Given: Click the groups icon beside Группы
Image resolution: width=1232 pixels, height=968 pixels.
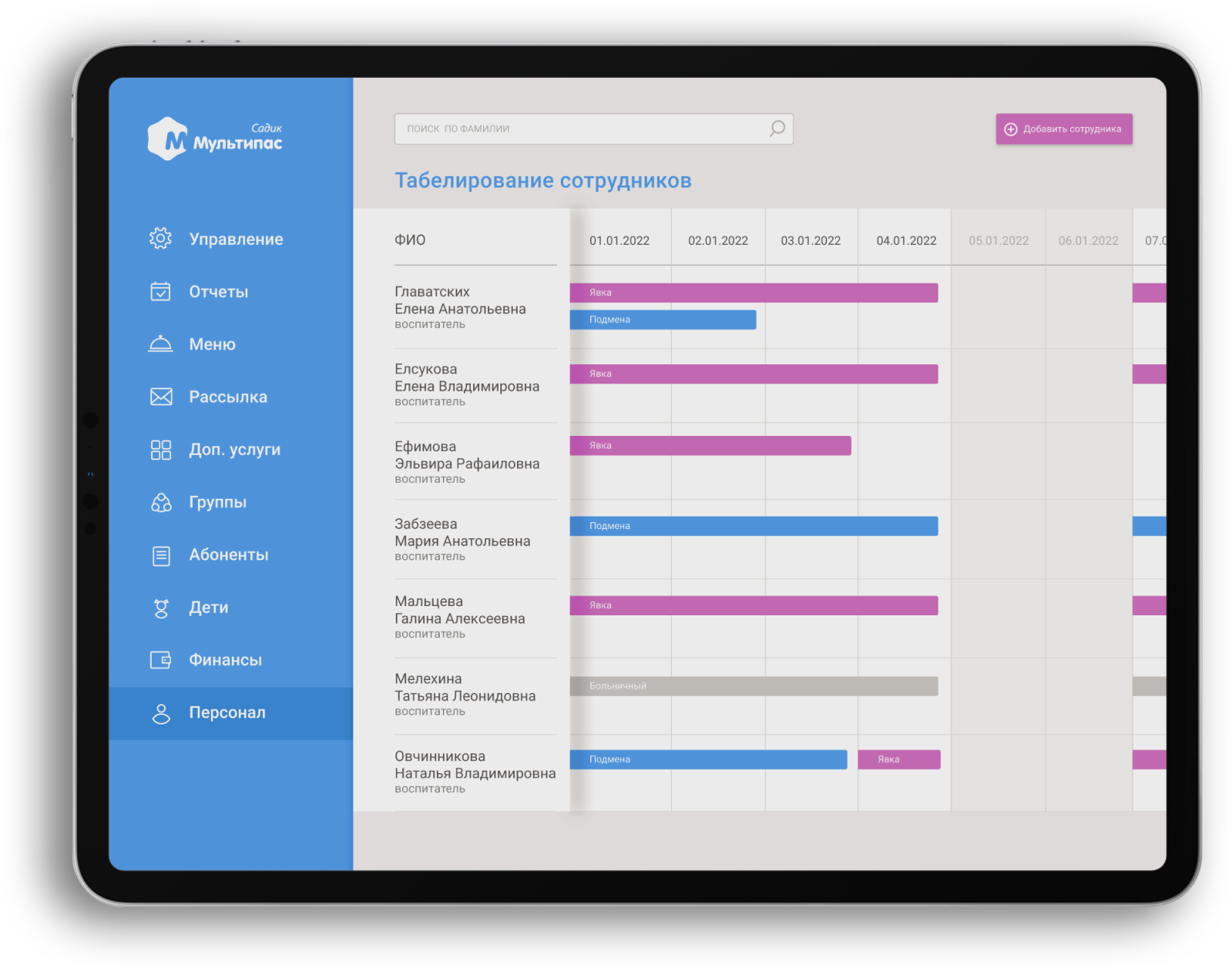Looking at the screenshot, I should pyautogui.click(x=160, y=502).
